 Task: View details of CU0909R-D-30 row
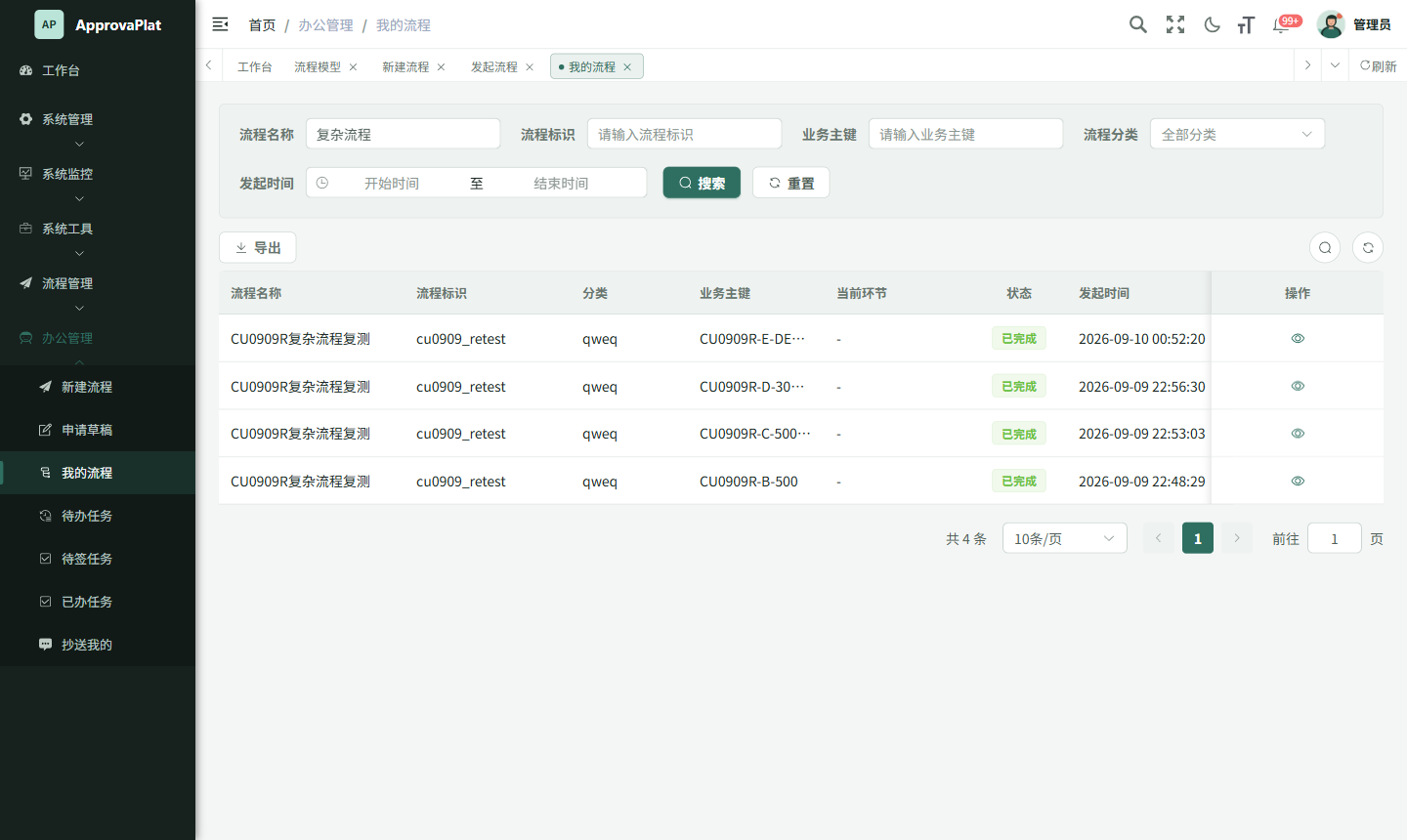(x=1298, y=386)
